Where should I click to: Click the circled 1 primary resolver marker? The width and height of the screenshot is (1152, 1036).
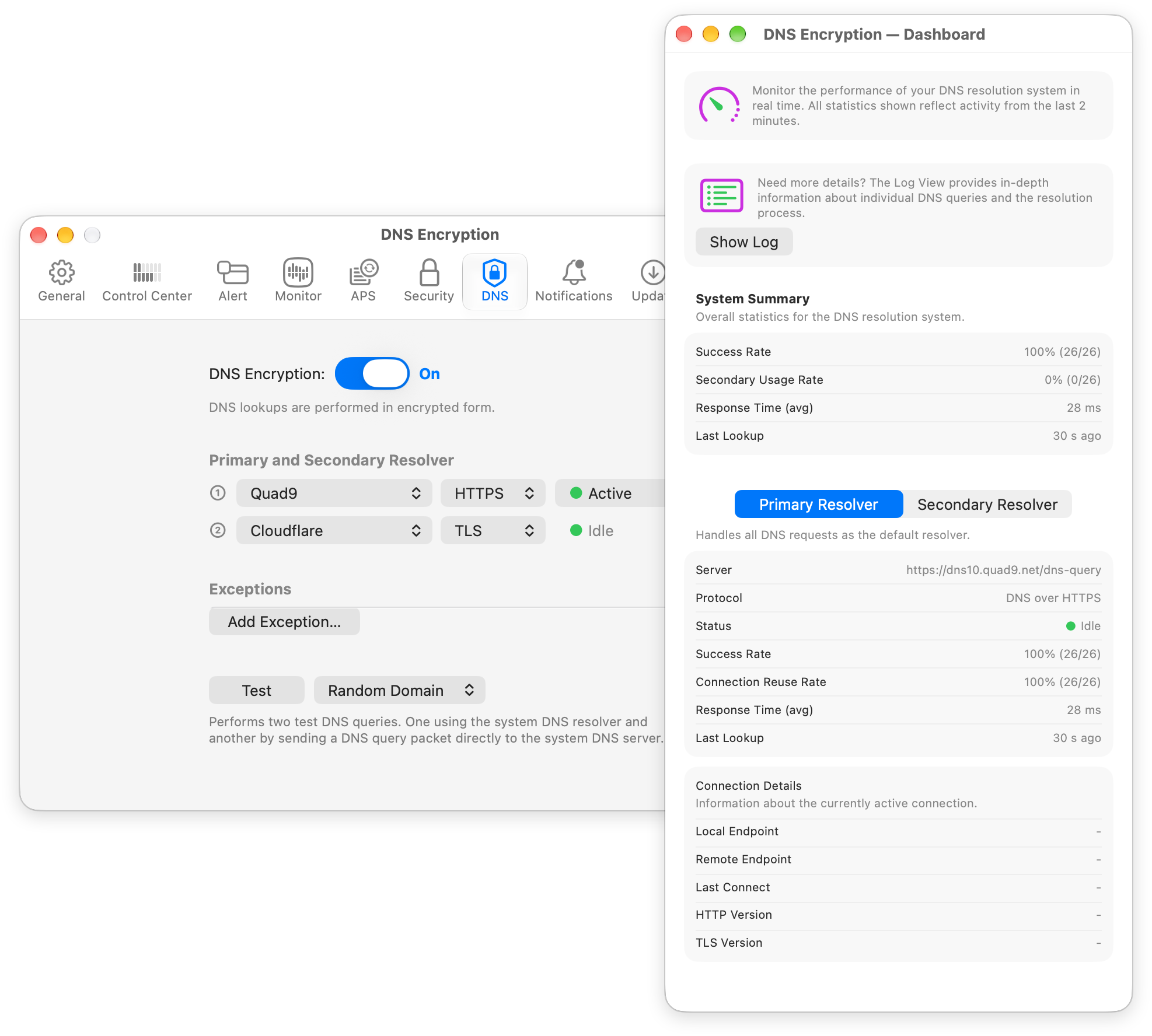click(x=218, y=493)
